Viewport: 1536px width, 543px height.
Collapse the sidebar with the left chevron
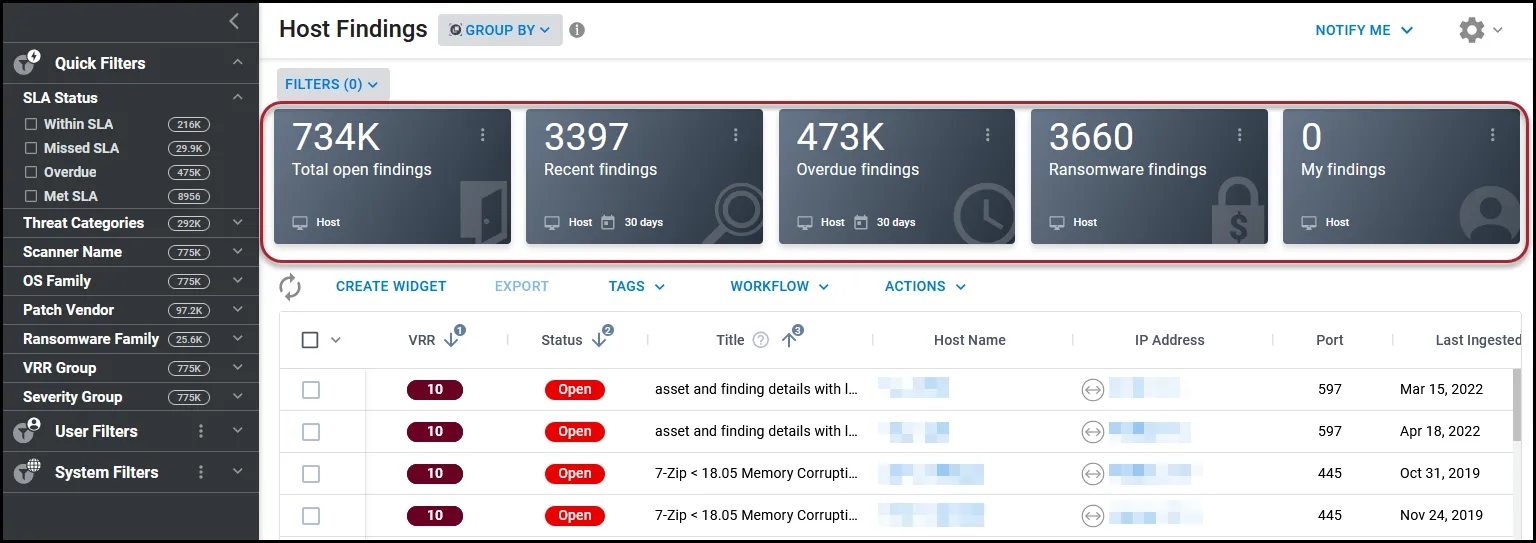pos(234,21)
